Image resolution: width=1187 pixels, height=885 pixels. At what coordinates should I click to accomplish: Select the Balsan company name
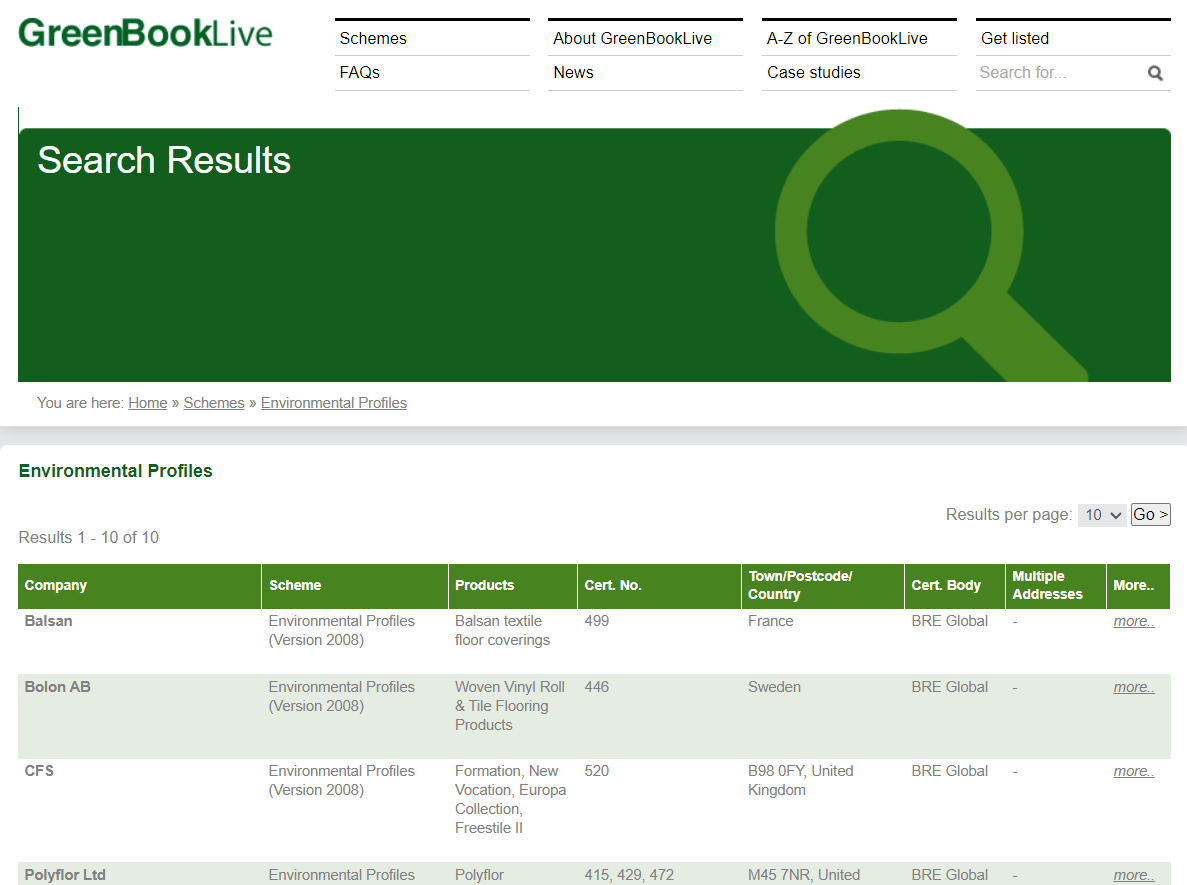(x=48, y=622)
